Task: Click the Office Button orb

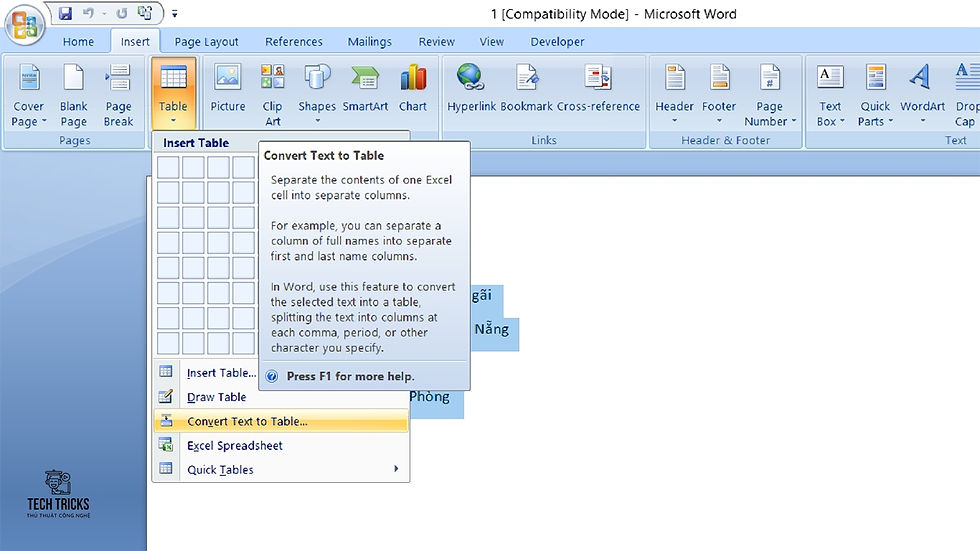Action: pos(24,25)
